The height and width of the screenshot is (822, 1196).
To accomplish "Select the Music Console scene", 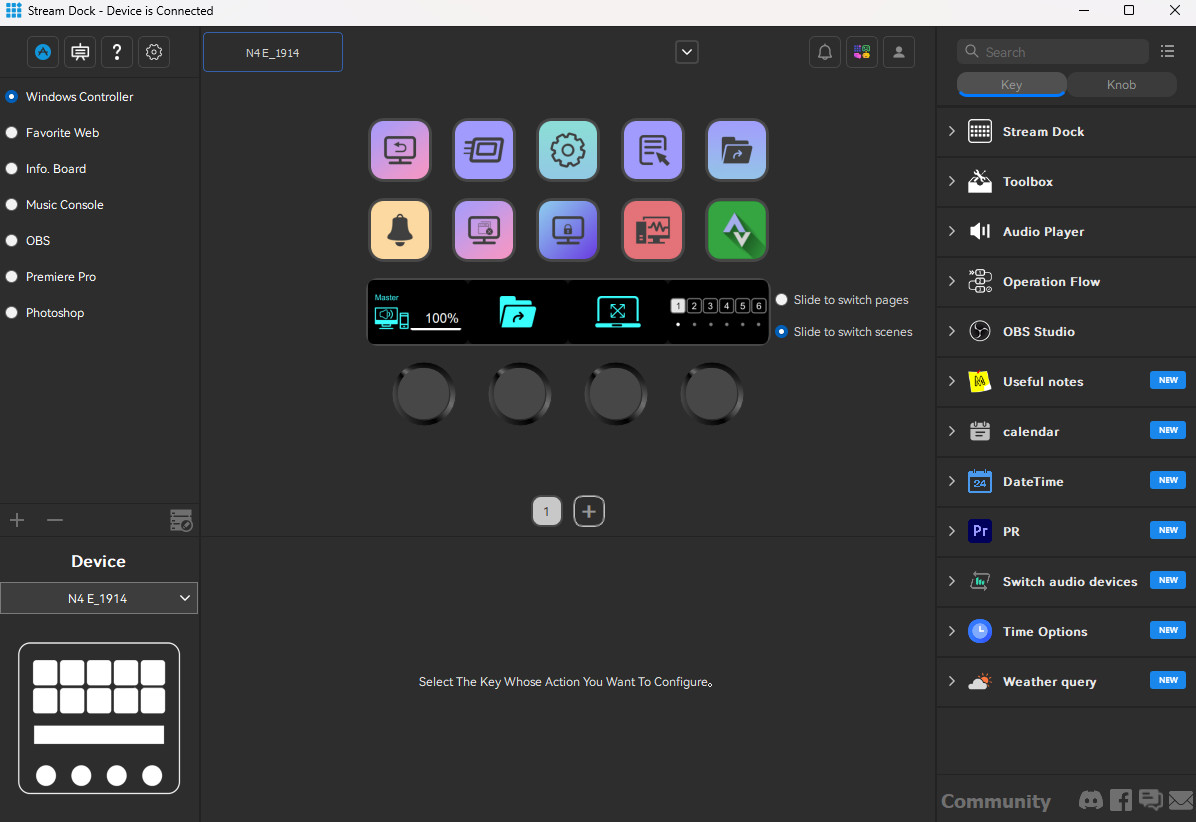I will coord(12,205).
